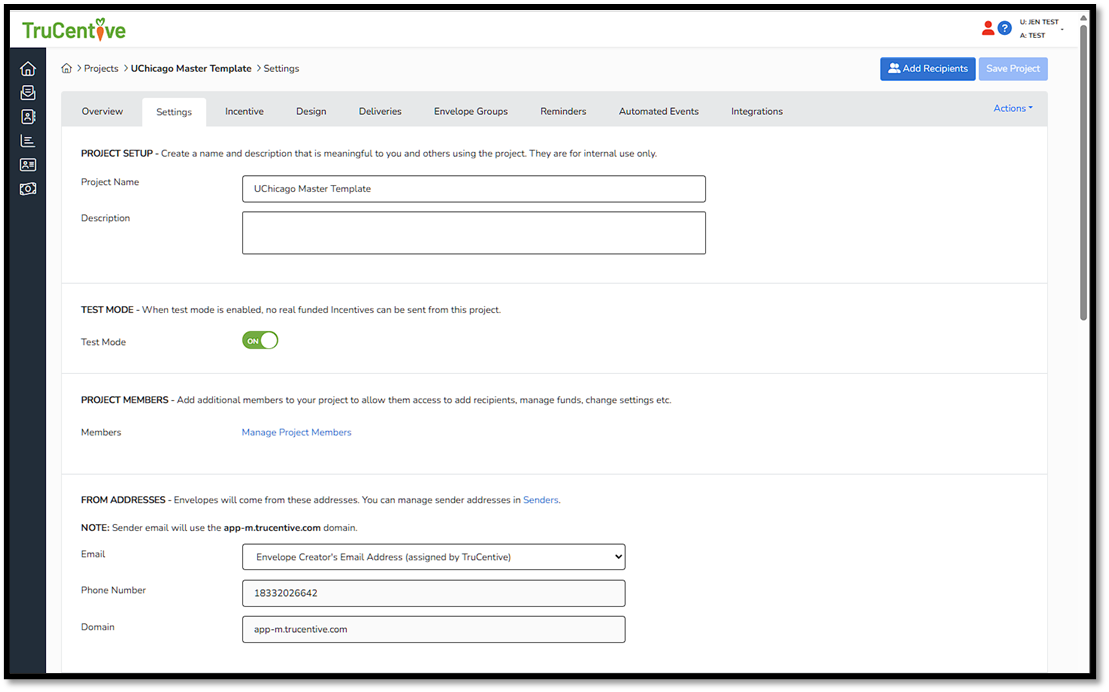
Task: Click into the Description text box
Action: [473, 233]
